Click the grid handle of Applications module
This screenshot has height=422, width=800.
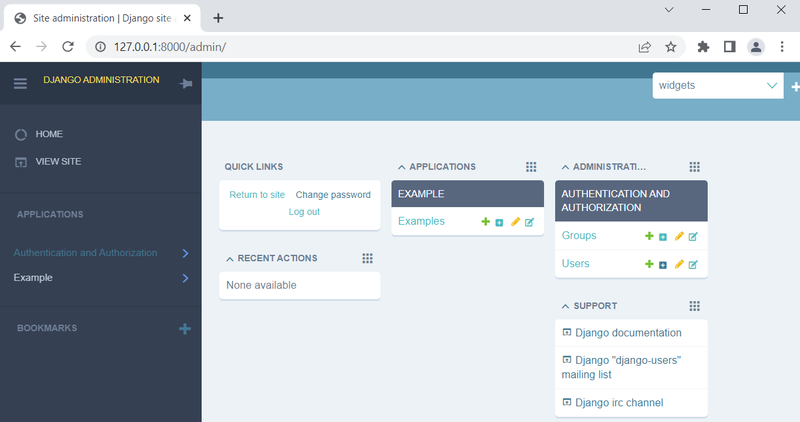pos(531,167)
